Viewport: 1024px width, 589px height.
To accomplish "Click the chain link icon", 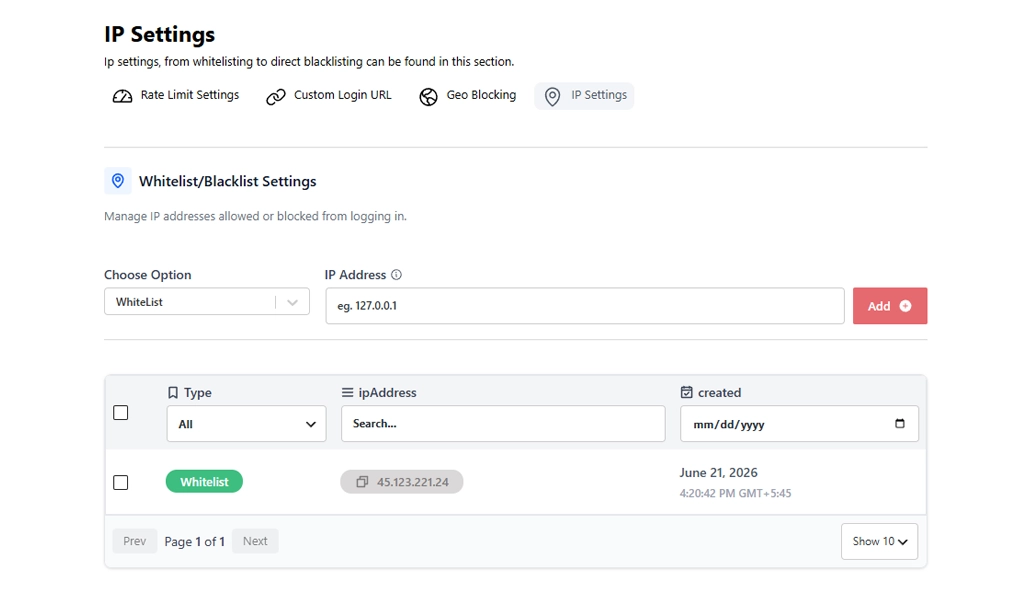I will pos(276,97).
